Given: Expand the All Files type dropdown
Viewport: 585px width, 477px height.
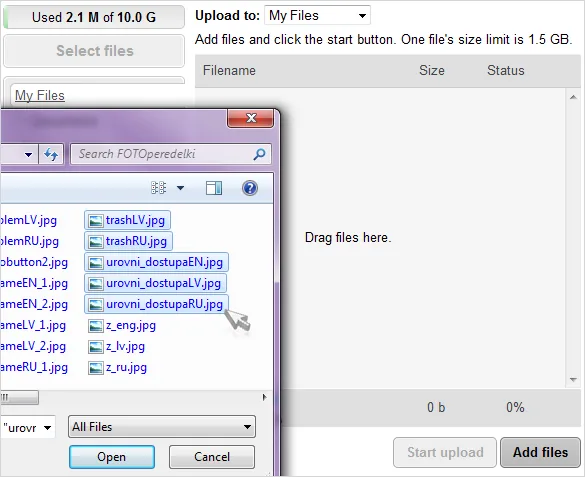Looking at the screenshot, I should click(x=162, y=427).
